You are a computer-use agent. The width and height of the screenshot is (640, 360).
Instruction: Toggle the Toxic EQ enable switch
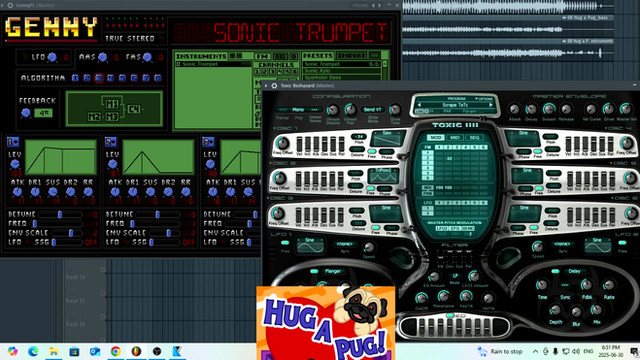tap(451, 316)
